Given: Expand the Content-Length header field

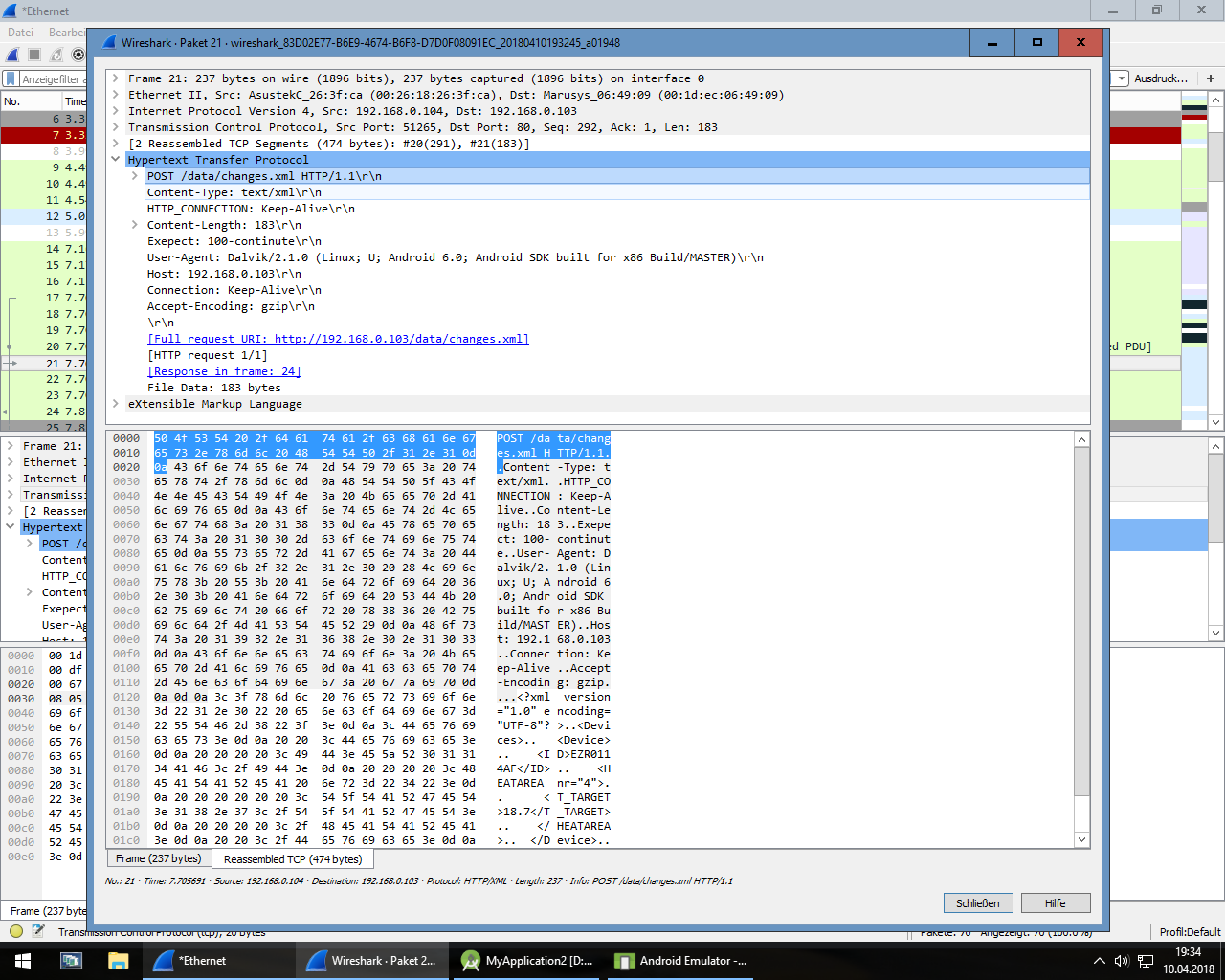Looking at the screenshot, I should point(135,225).
